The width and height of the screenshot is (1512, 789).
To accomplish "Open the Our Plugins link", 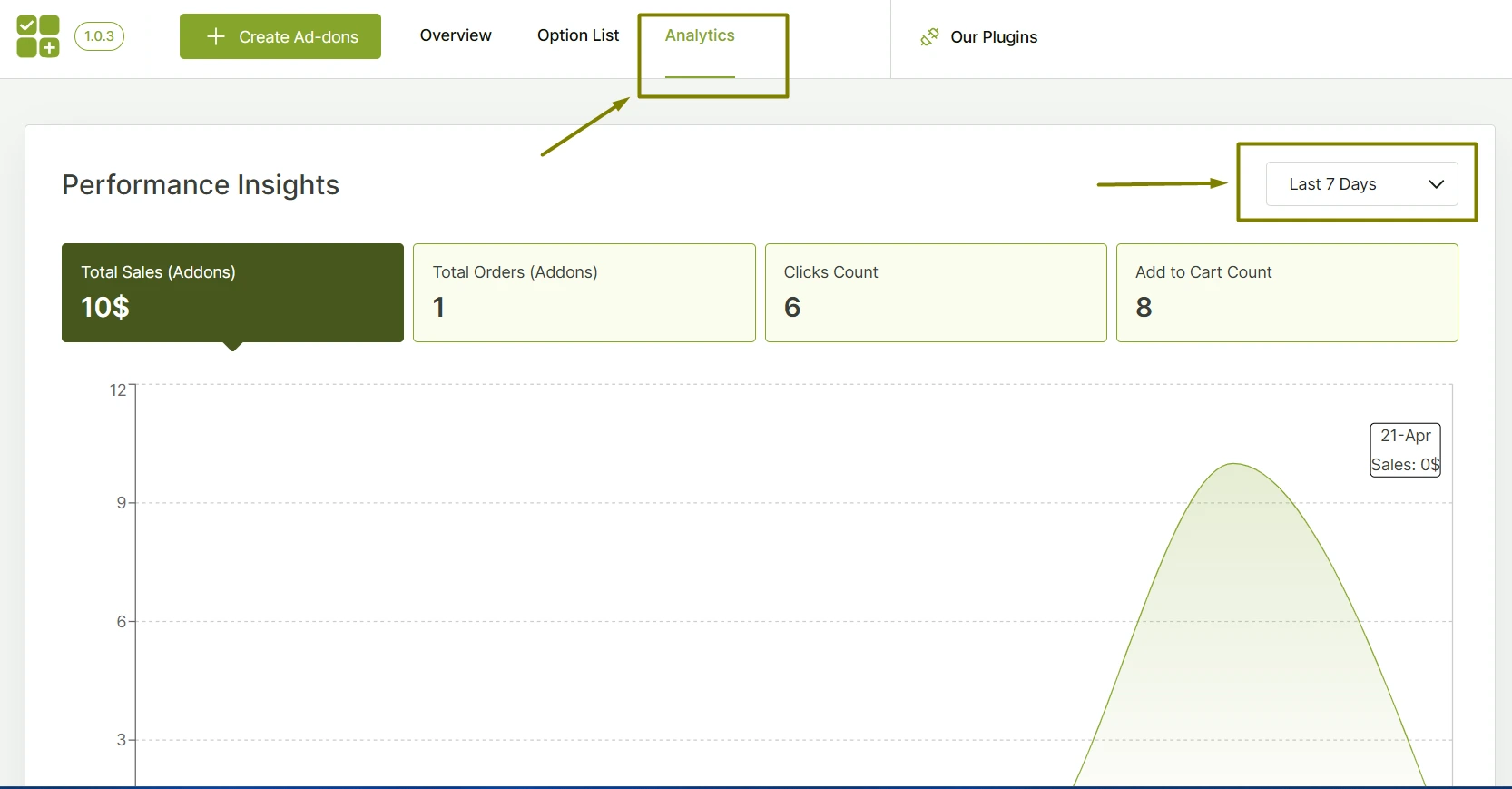I will pos(994,37).
